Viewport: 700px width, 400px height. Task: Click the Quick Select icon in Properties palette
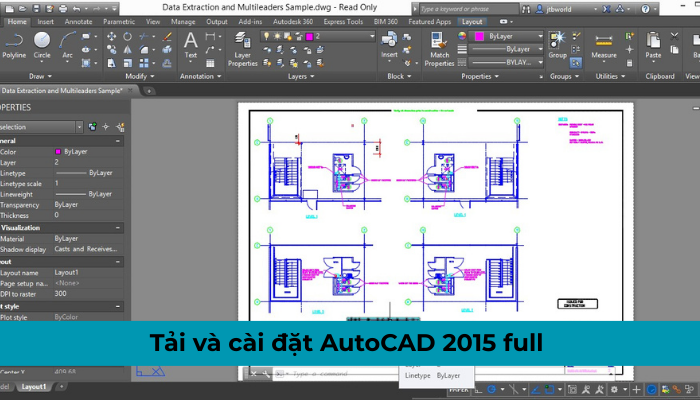click(x=120, y=127)
